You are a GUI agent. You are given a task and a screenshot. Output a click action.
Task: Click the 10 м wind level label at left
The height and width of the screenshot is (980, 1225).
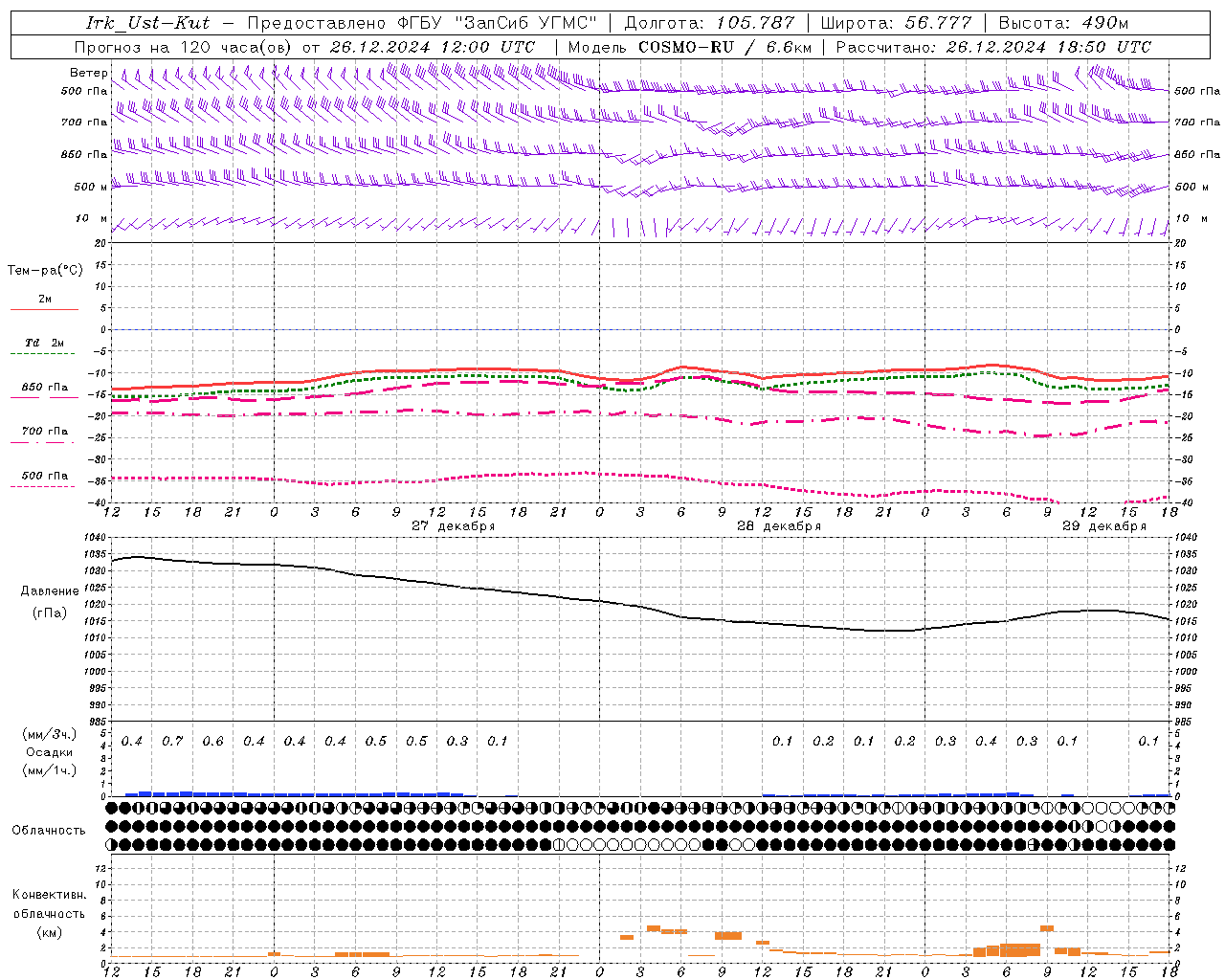[91, 219]
